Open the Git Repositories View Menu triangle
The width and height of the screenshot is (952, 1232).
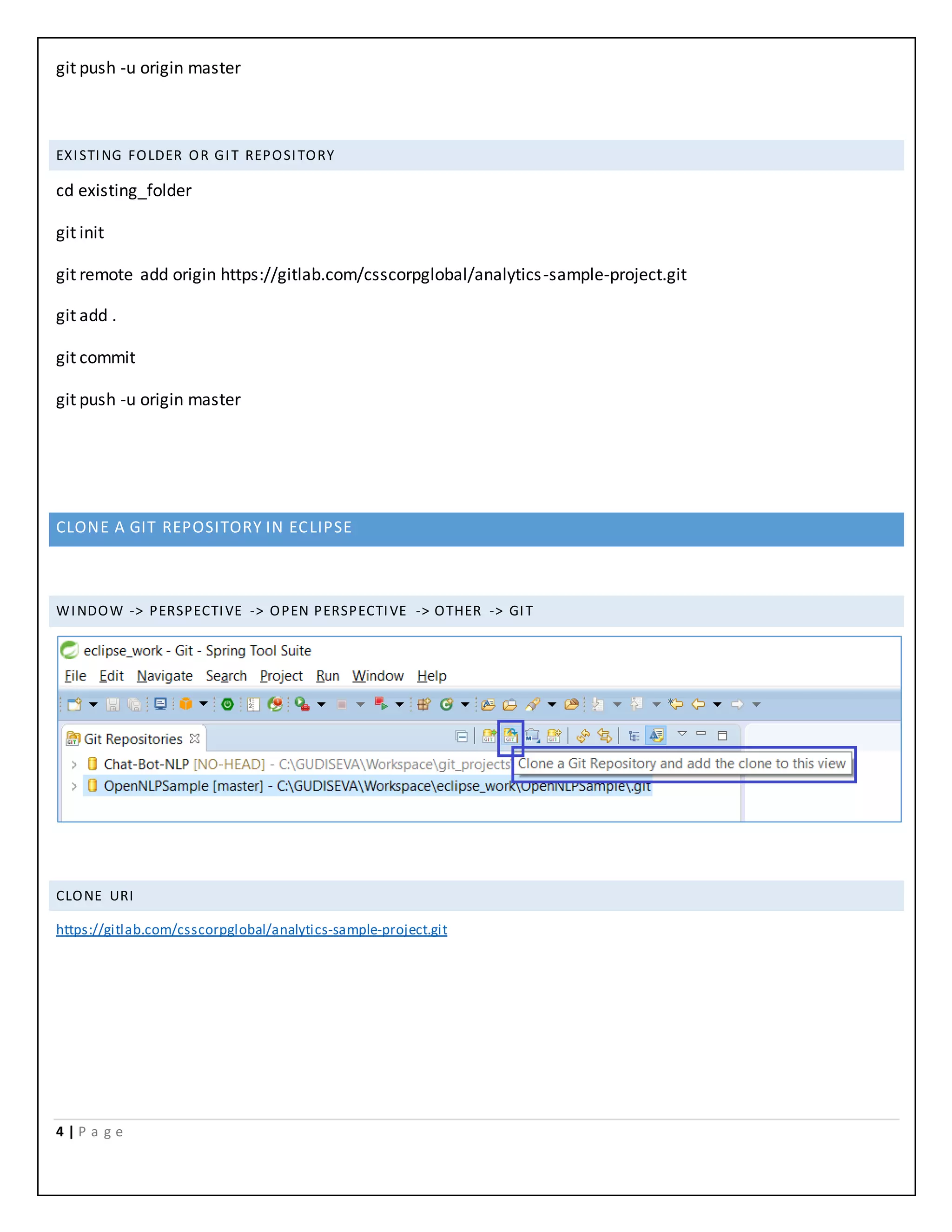click(682, 733)
